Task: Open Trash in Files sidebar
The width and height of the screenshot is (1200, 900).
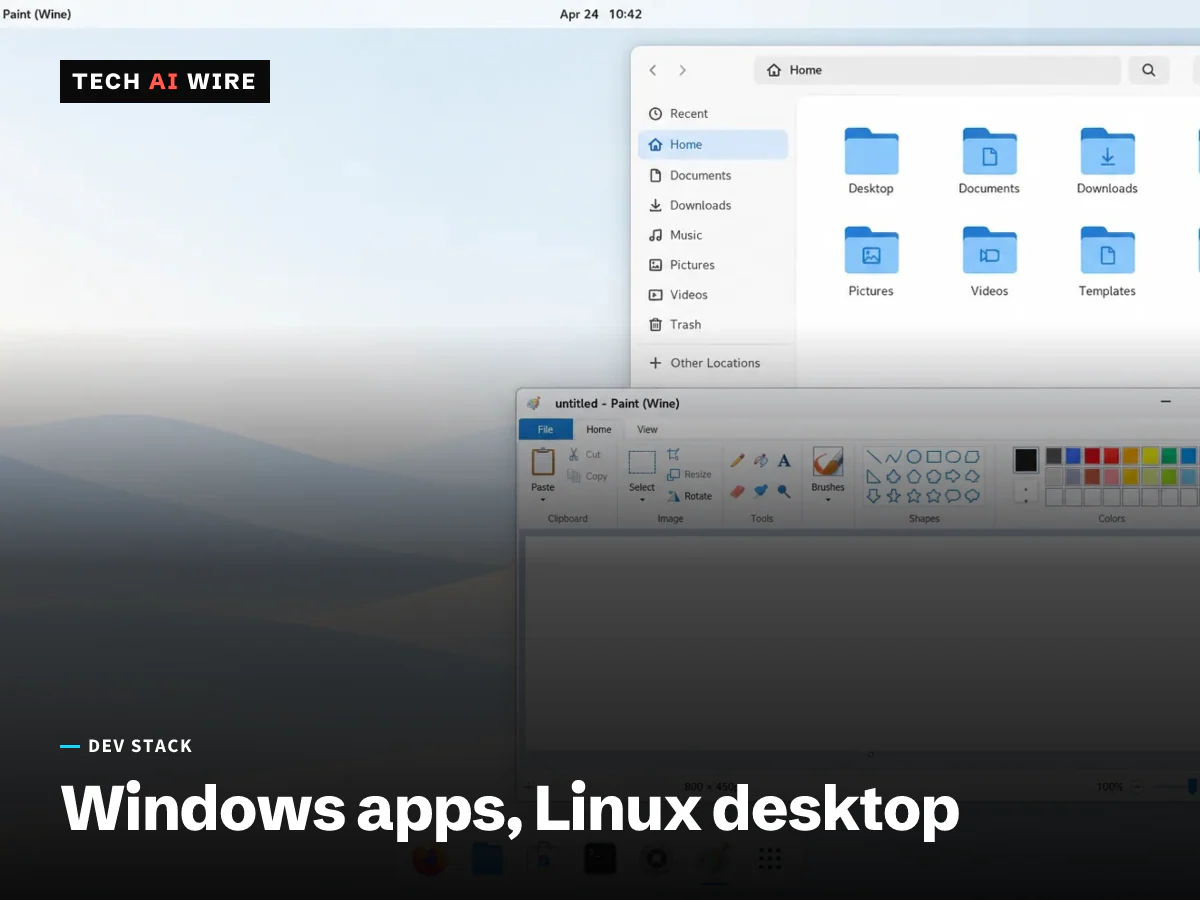Action: click(x=713, y=324)
